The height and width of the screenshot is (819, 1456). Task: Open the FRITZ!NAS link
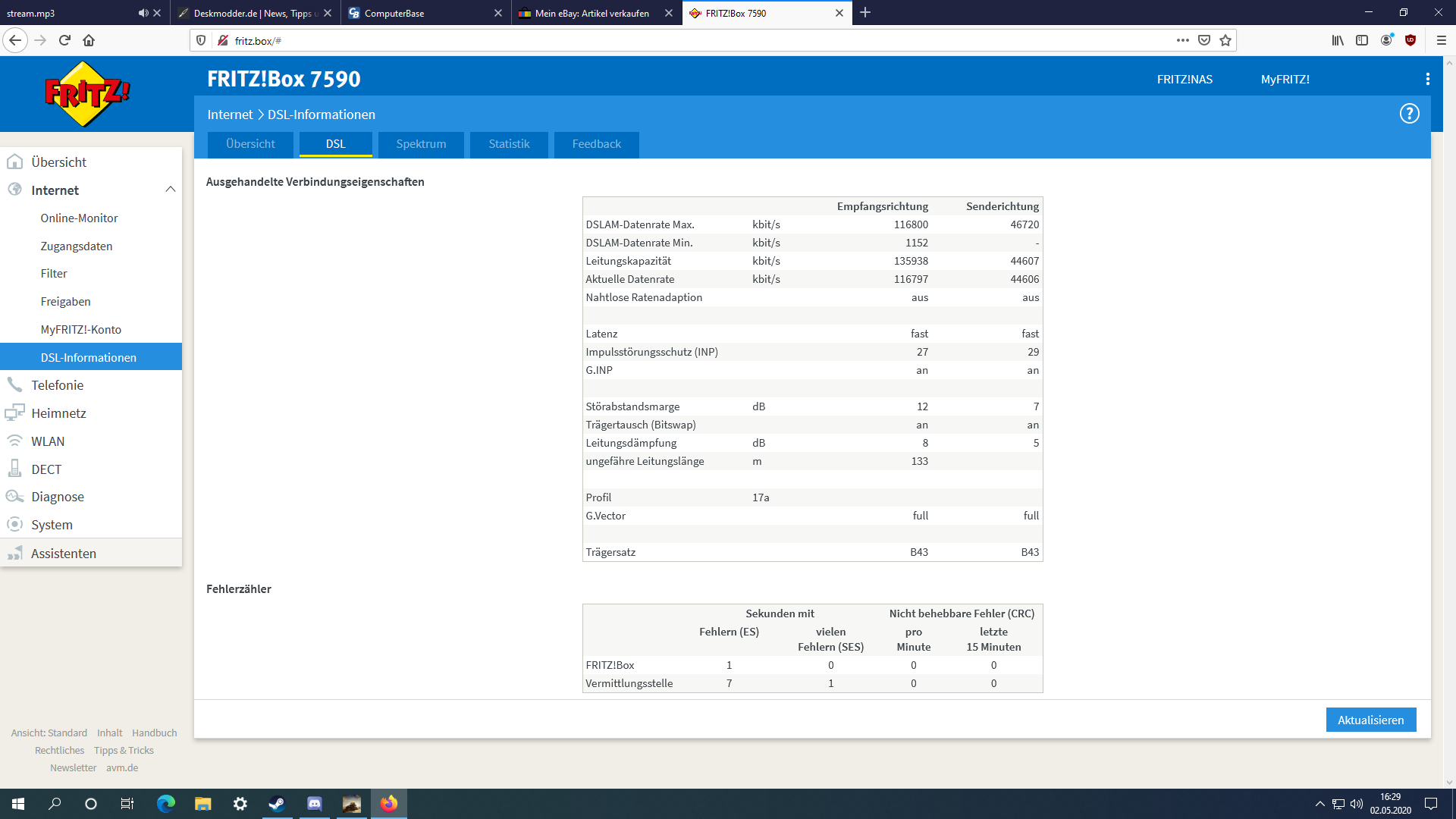(x=1185, y=79)
